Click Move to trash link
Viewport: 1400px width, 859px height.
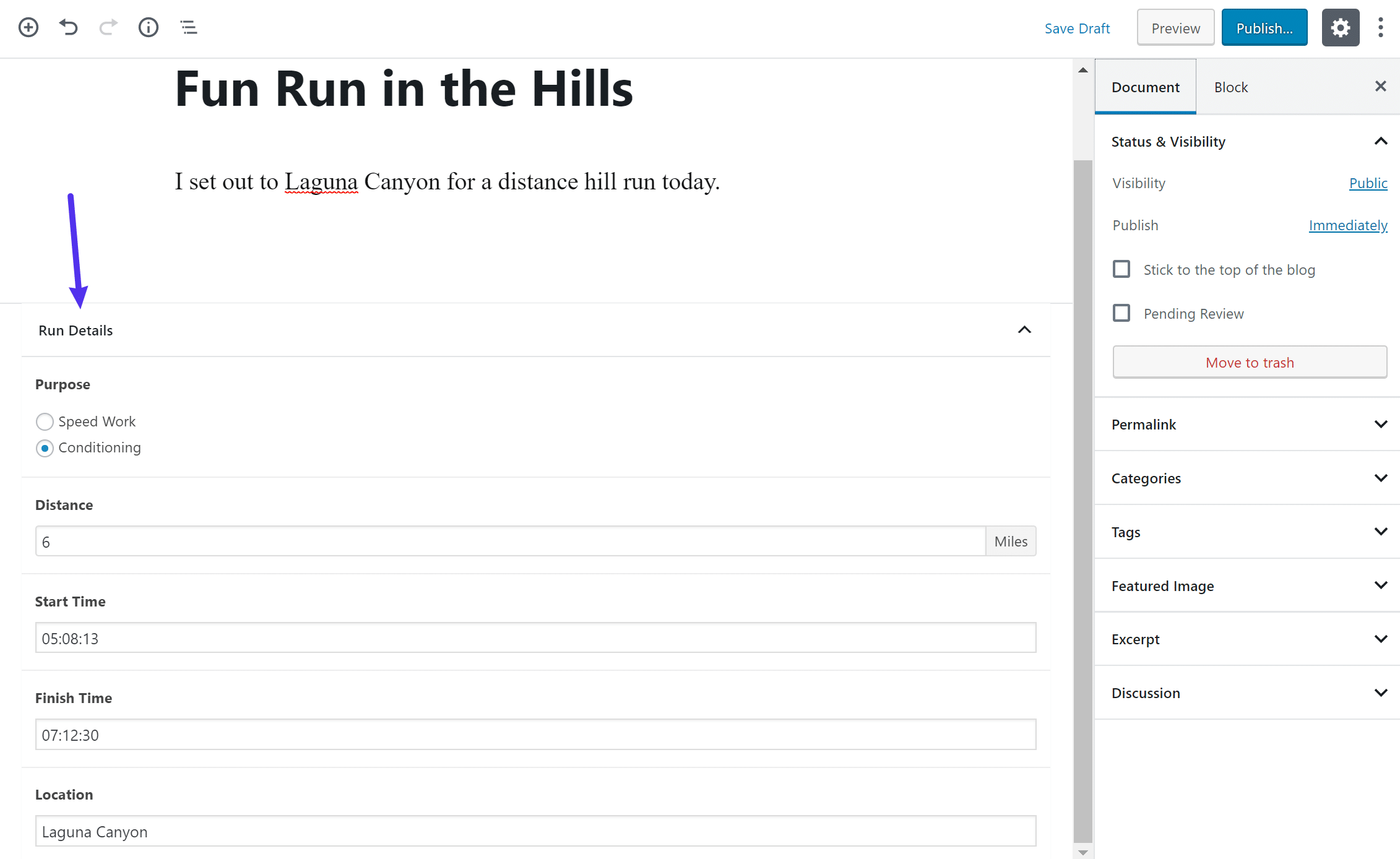click(1249, 361)
